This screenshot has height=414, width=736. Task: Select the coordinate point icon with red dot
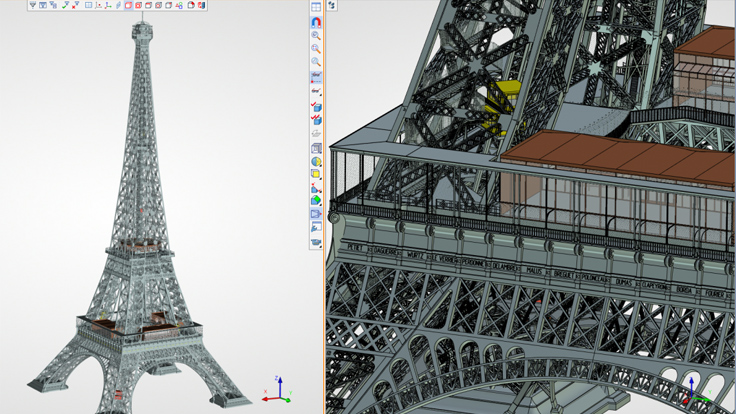click(x=98, y=5)
